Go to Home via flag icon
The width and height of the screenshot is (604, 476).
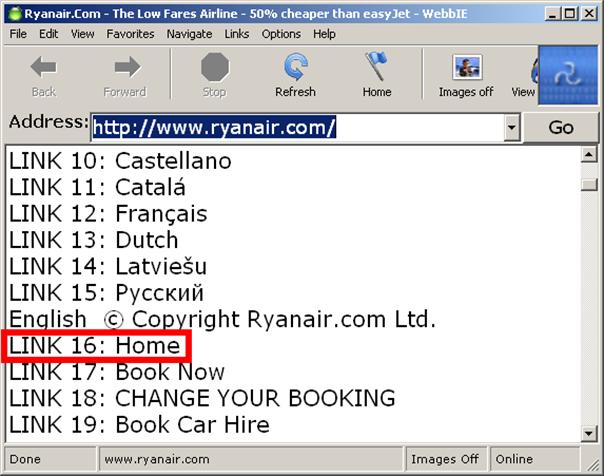(x=377, y=69)
